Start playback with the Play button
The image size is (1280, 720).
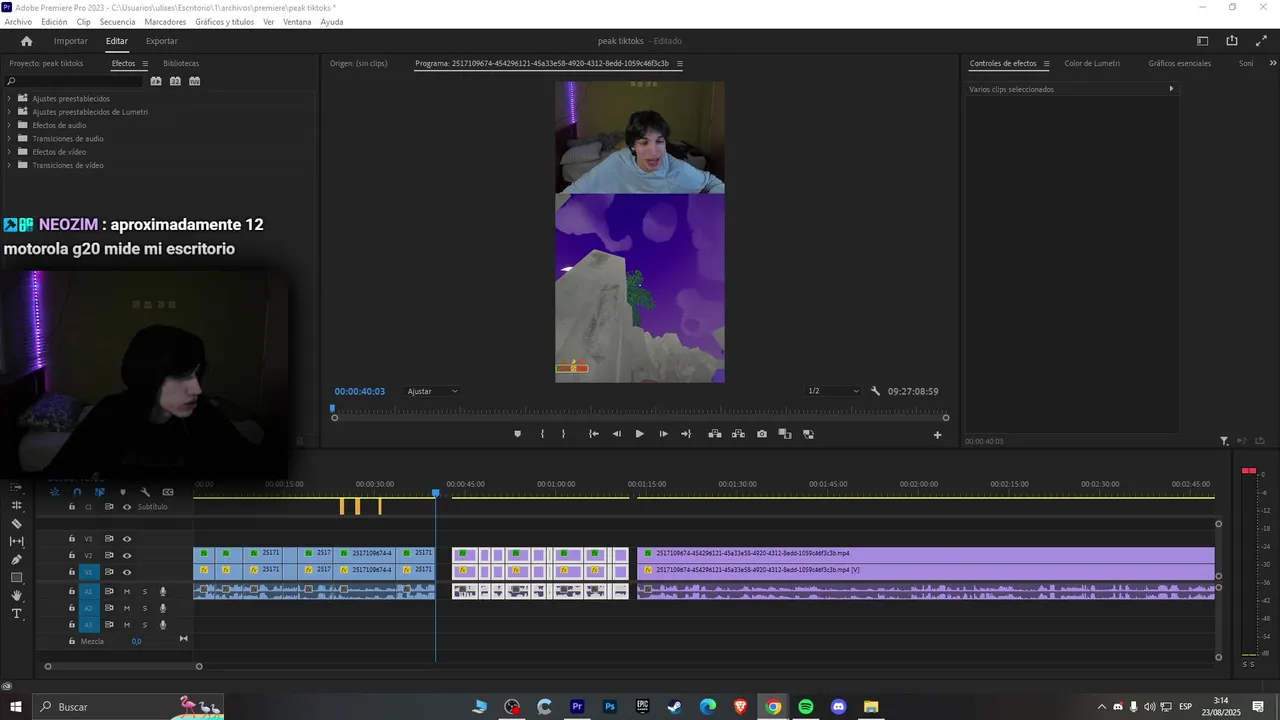coord(640,434)
